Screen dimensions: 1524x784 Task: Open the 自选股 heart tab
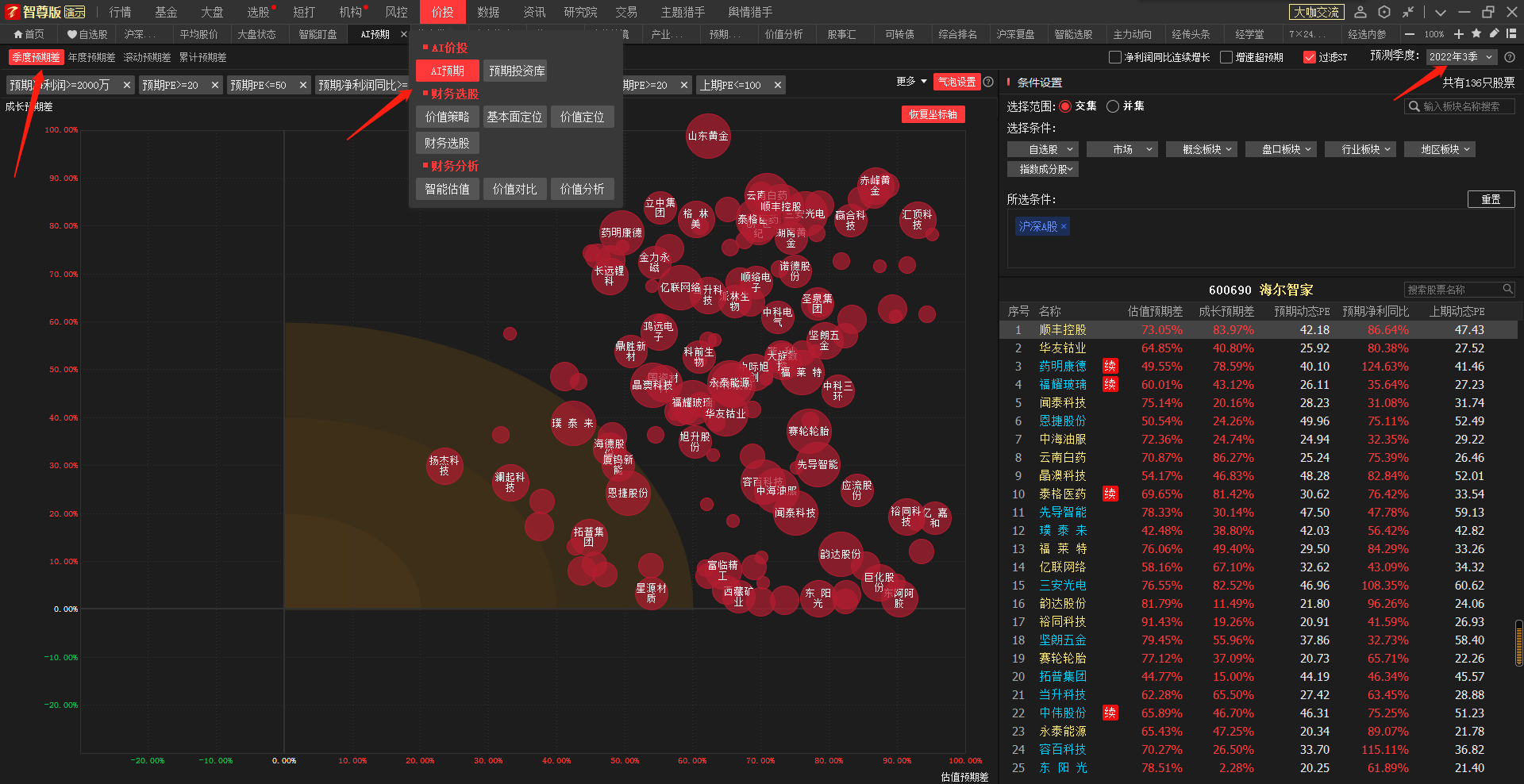coord(87,34)
